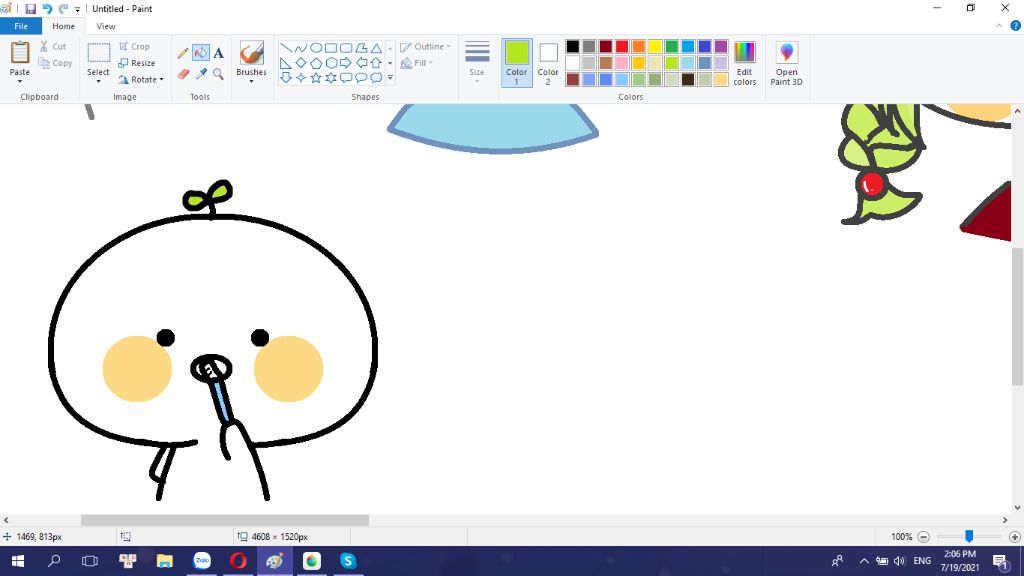
Task: Open the shape Outline dropdown
Action: click(x=426, y=46)
